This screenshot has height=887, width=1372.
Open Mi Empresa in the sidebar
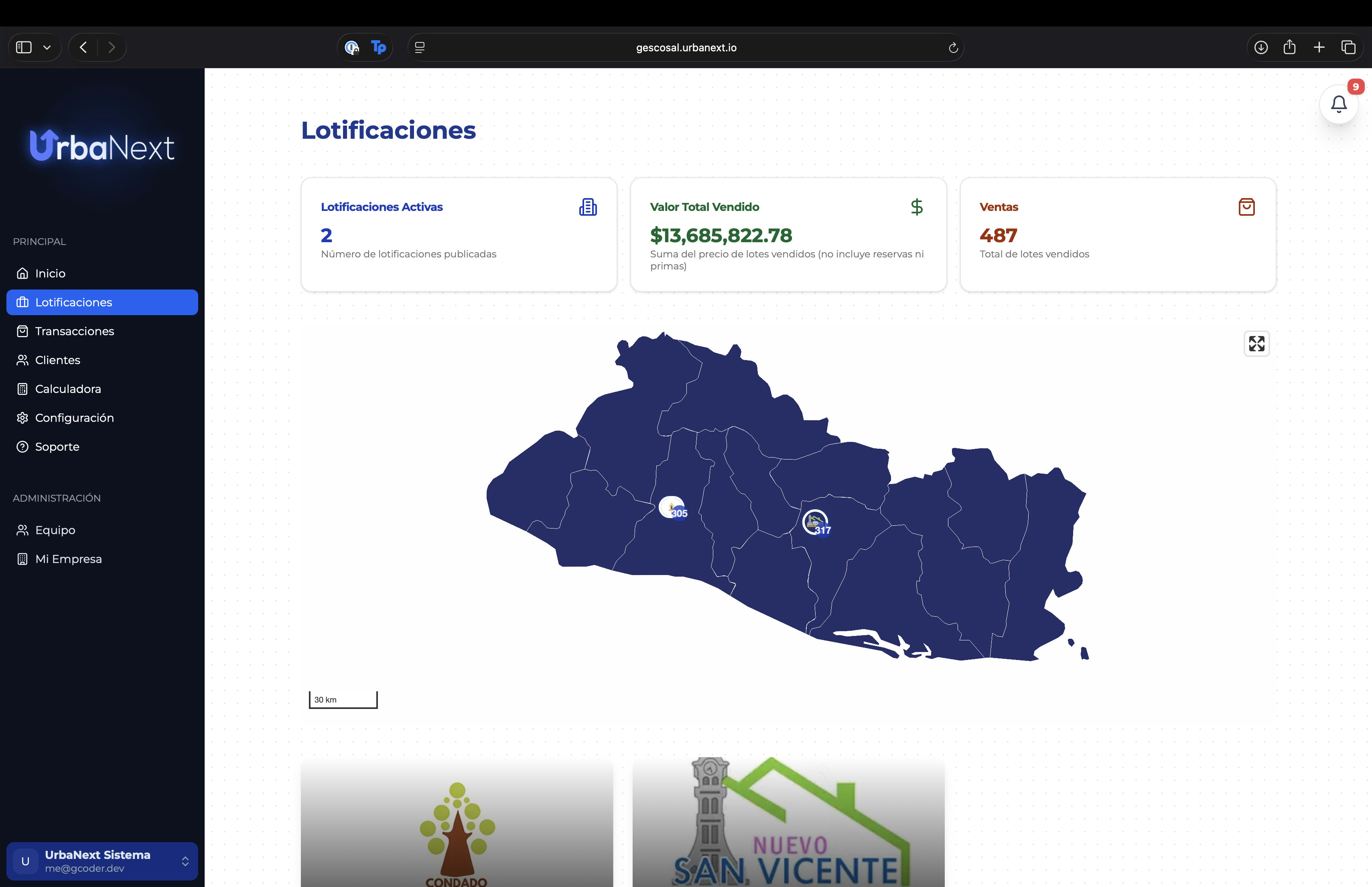coord(103,559)
